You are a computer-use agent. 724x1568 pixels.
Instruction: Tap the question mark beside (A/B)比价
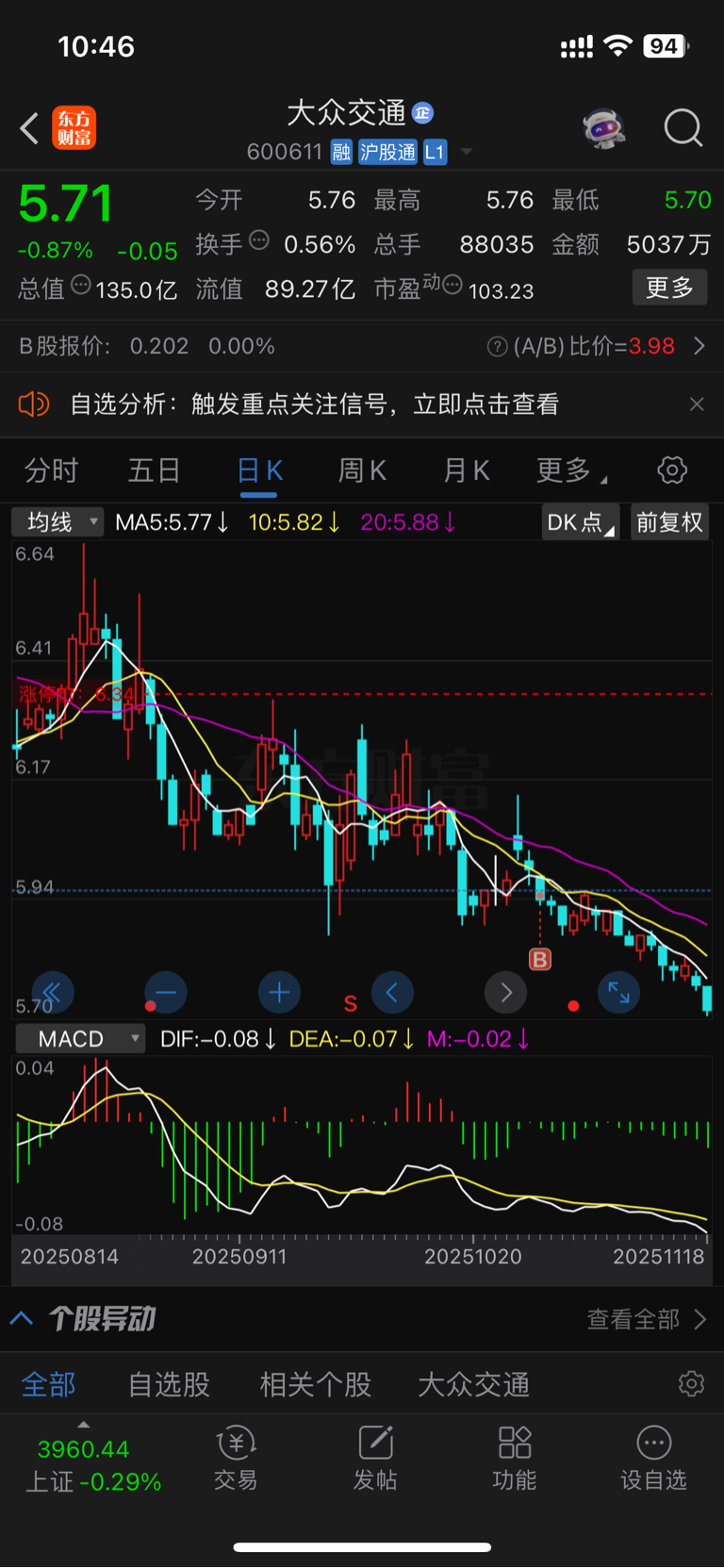click(x=497, y=347)
